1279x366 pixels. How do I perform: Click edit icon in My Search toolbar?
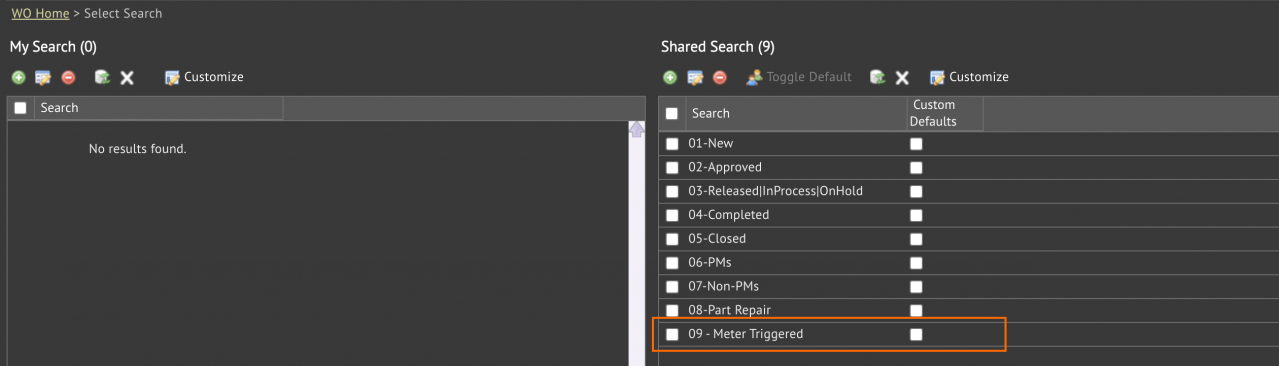point(43,77)
